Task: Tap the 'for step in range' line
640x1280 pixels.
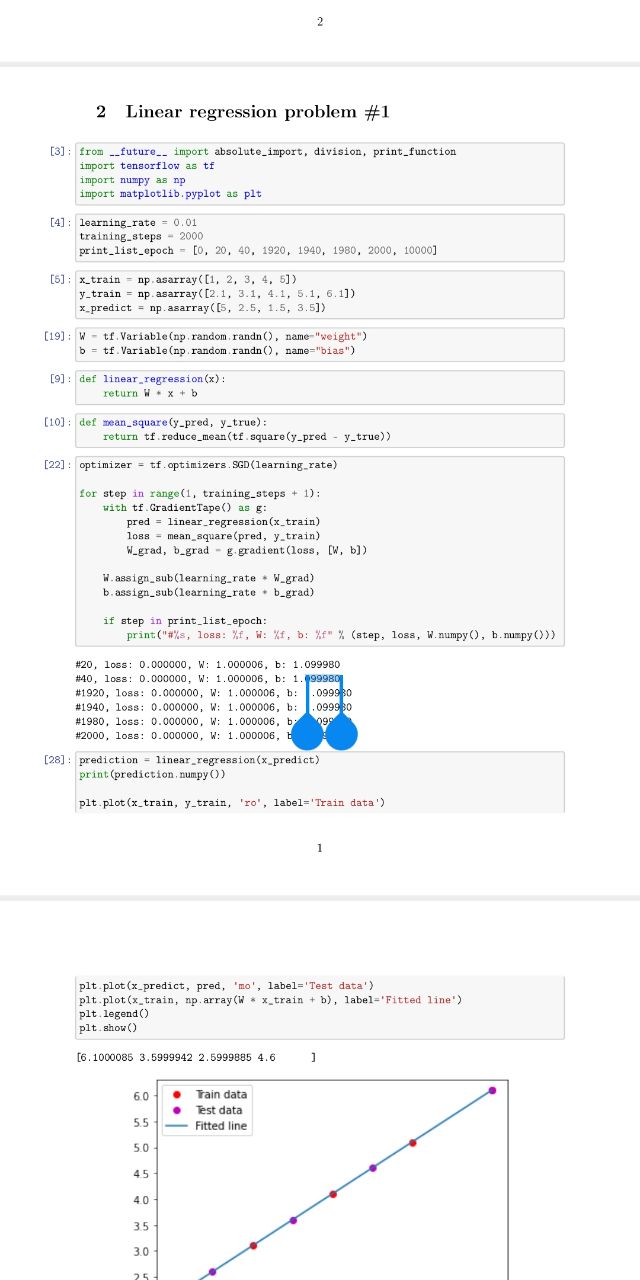Action: pyautogui.click(x=200, y=494)
